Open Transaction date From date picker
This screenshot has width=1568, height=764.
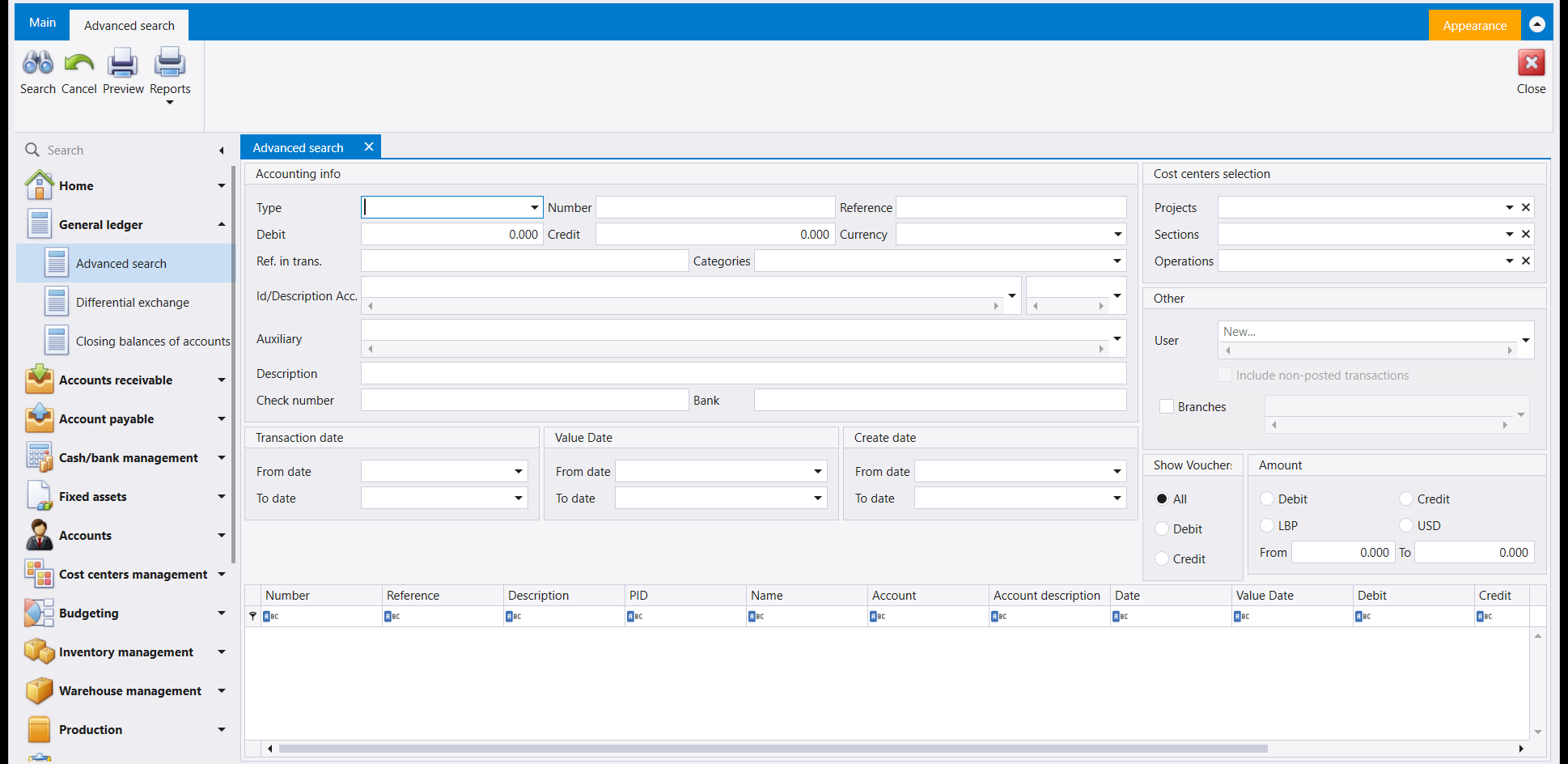(x=519, y=472)
